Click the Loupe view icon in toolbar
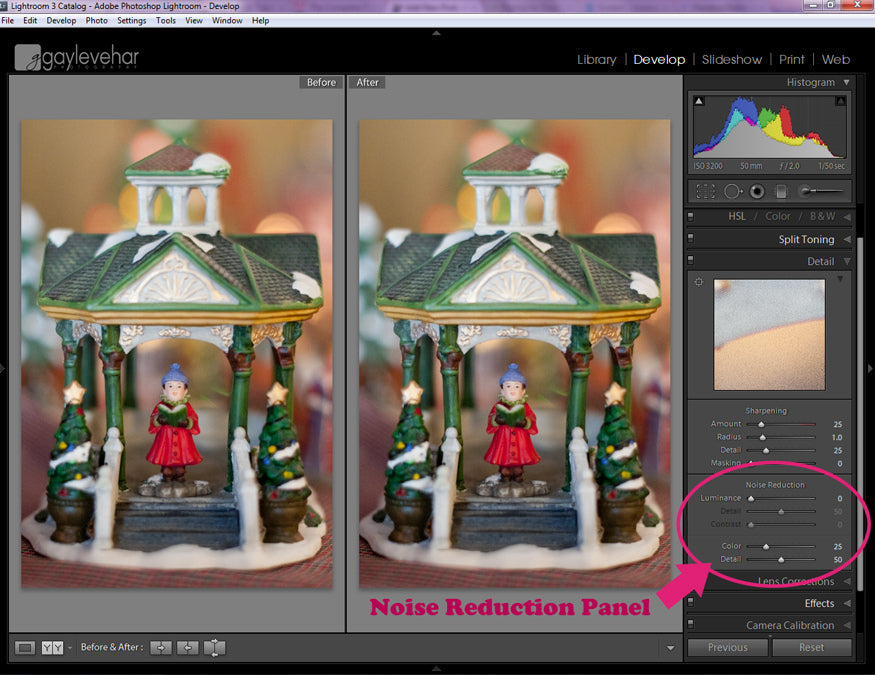 (x=26, y=648)
